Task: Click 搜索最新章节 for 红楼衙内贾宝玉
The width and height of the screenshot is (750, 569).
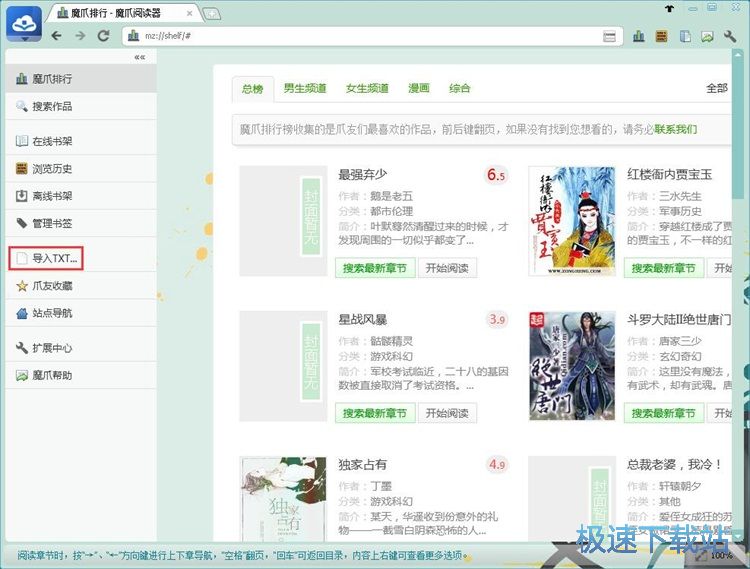Action: pos(663,268)
